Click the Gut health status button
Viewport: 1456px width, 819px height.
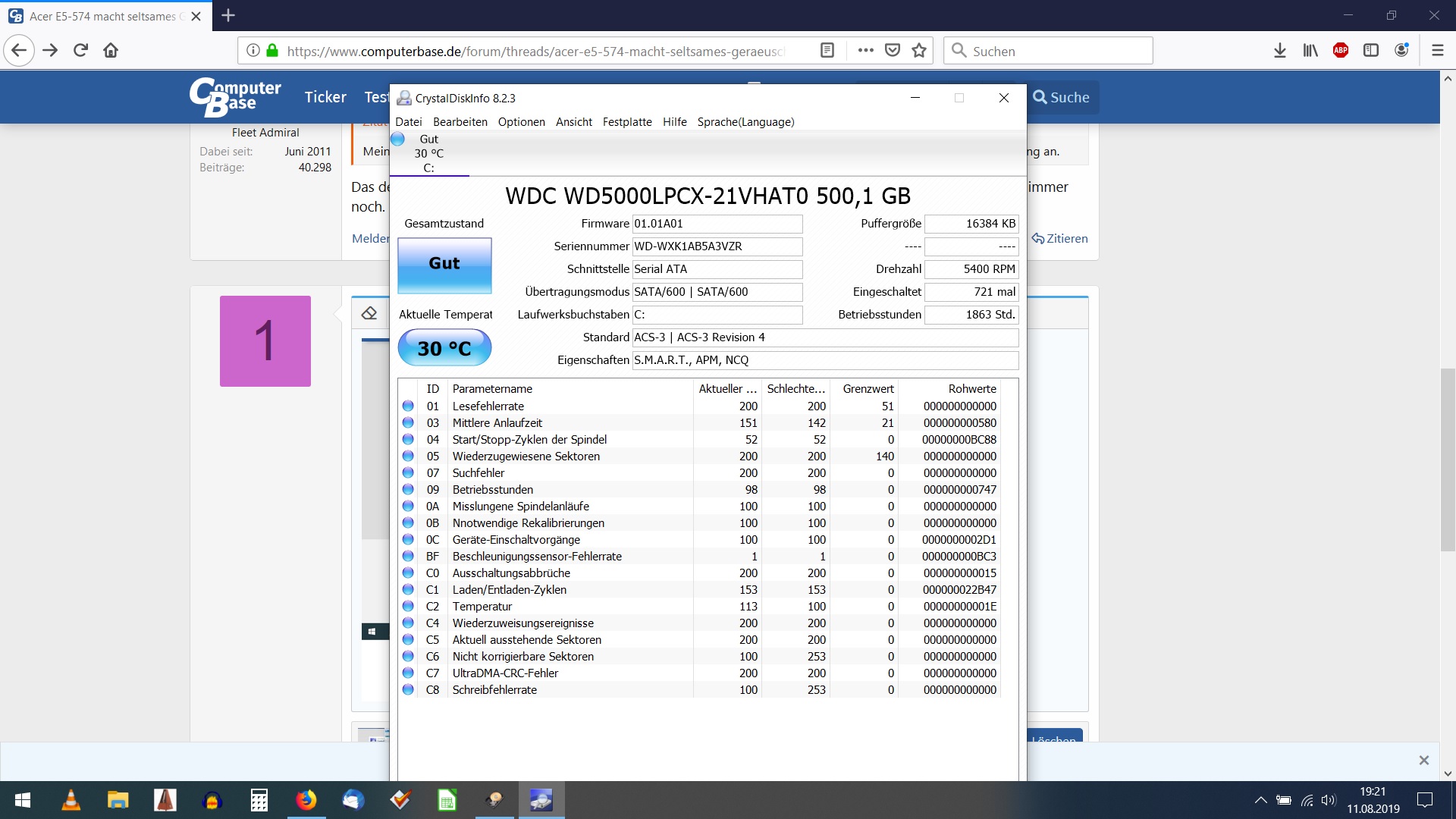point(444,265)
